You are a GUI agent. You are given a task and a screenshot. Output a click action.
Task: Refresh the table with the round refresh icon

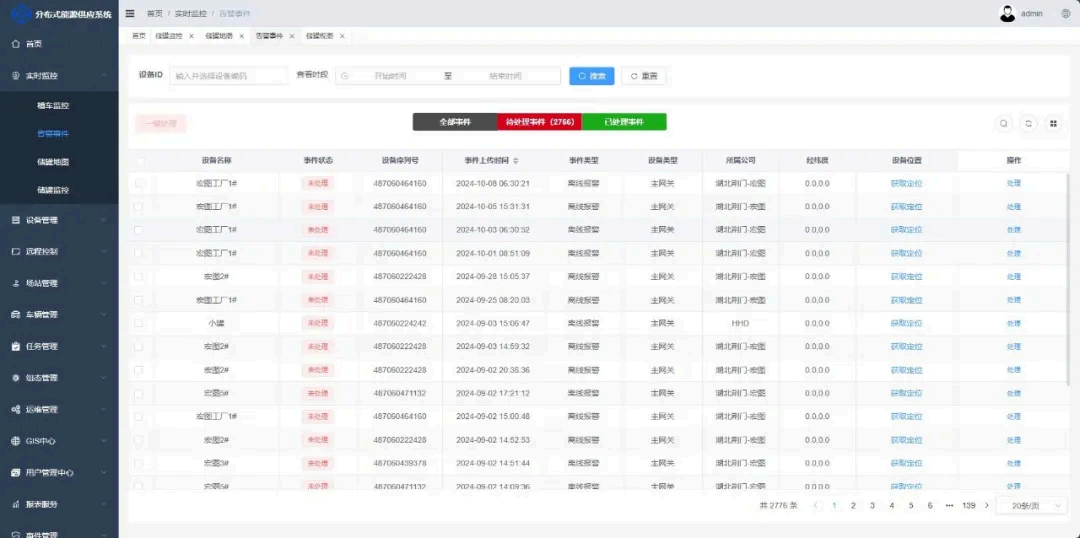coord(1028,123)
